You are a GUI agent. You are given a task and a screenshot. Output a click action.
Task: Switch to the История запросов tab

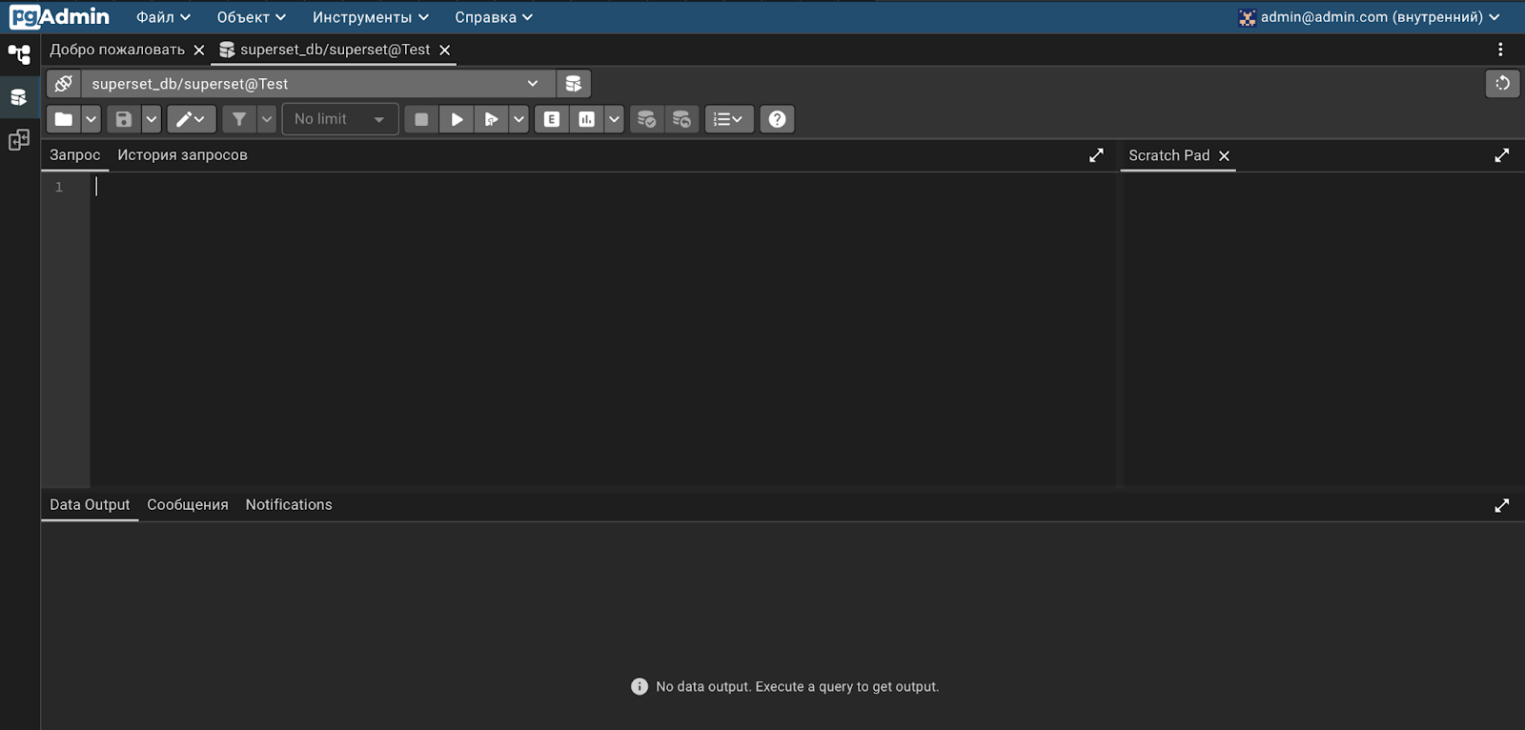click(182, 155)
